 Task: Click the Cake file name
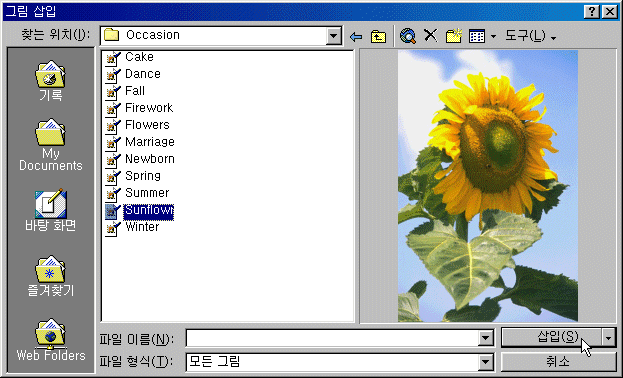139,57
